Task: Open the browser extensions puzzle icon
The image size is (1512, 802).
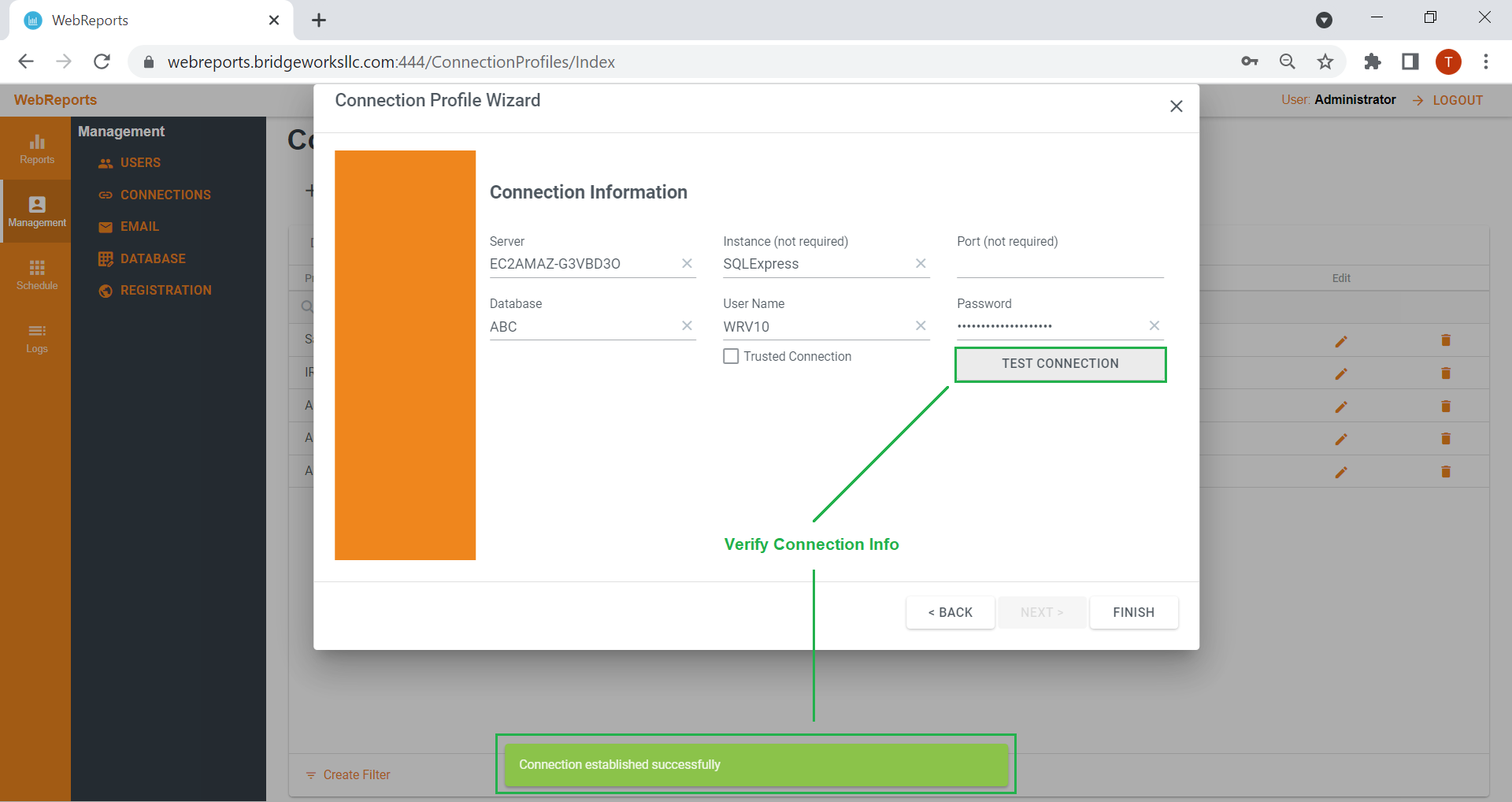Action: pyautogui.click(x=1373, y=61)
